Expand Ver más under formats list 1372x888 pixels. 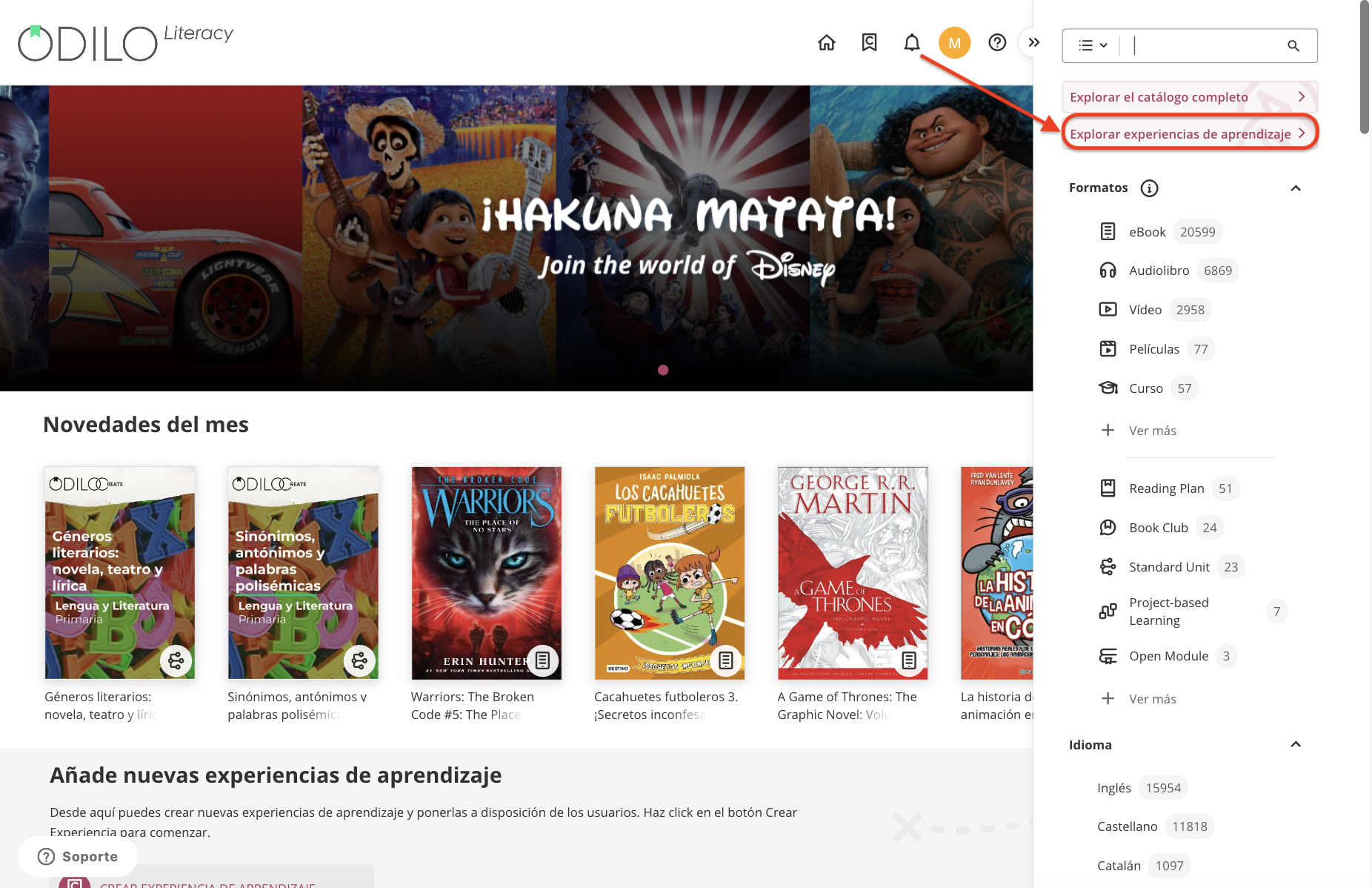[1139, 431]
